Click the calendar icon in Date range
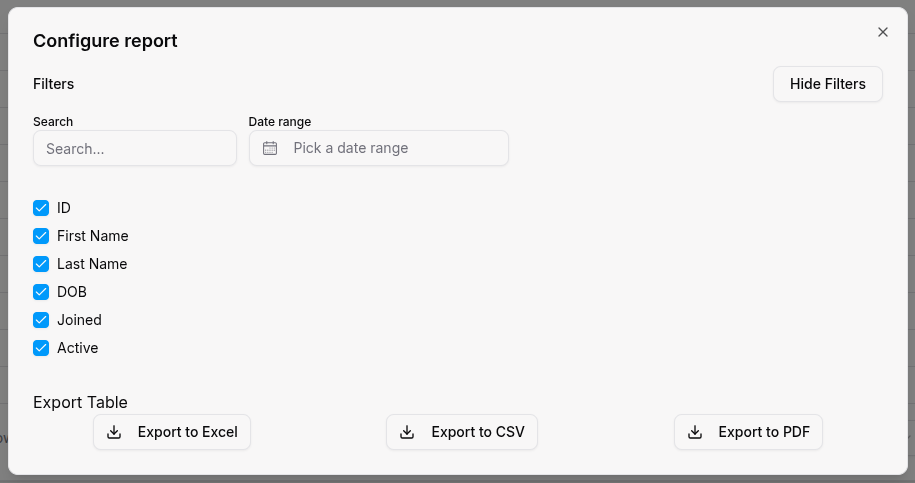The width and height of the screenshot is (915, 483). [x=270, y=148]
